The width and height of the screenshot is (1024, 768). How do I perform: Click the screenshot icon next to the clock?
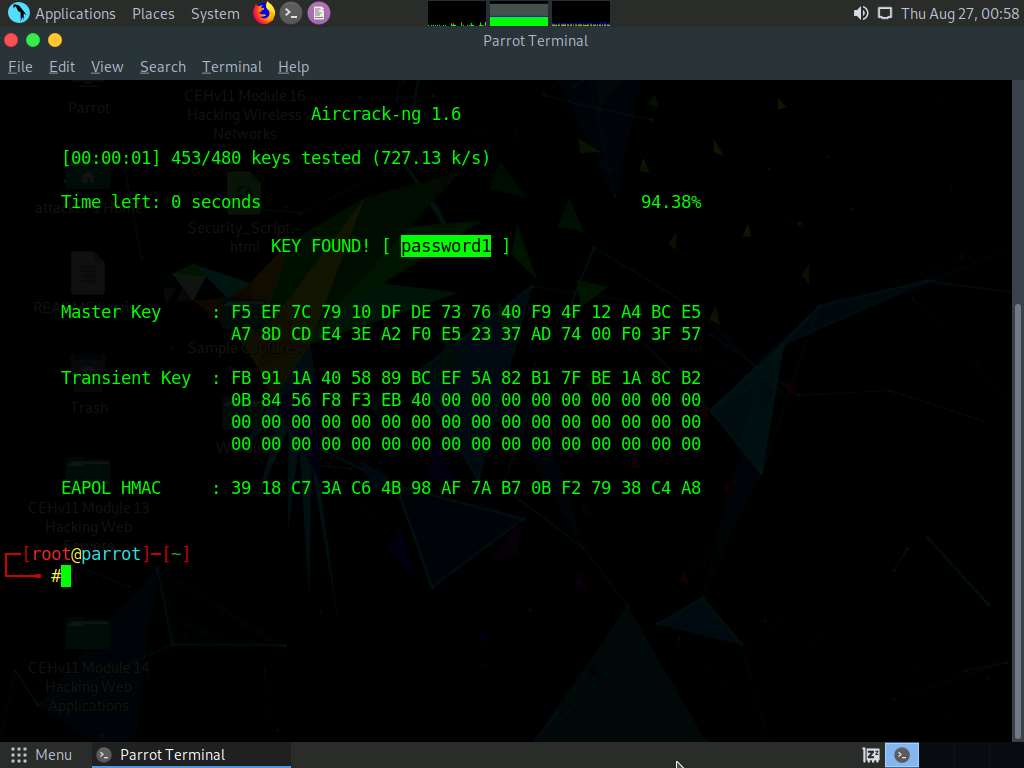[886, 13]
